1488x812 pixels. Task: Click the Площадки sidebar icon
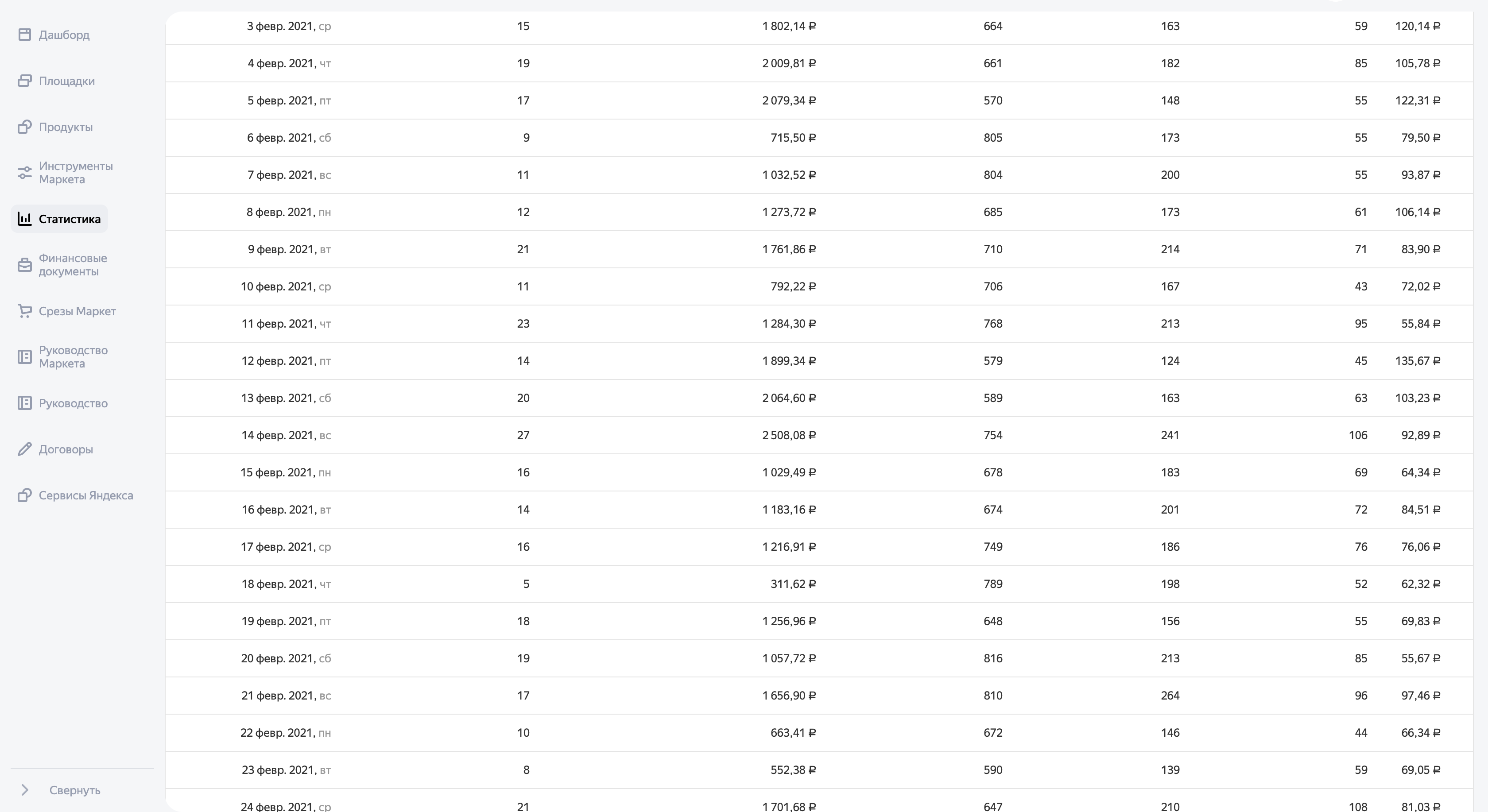tap(24, 81)
